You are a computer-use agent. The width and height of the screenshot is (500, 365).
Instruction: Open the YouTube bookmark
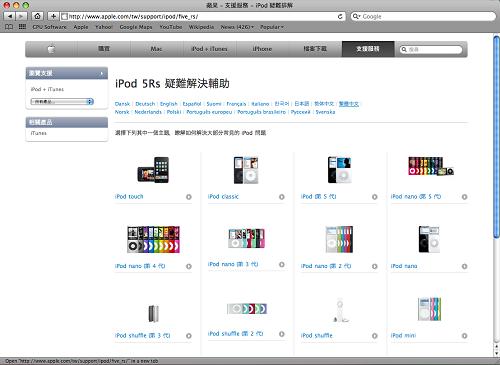171,27
